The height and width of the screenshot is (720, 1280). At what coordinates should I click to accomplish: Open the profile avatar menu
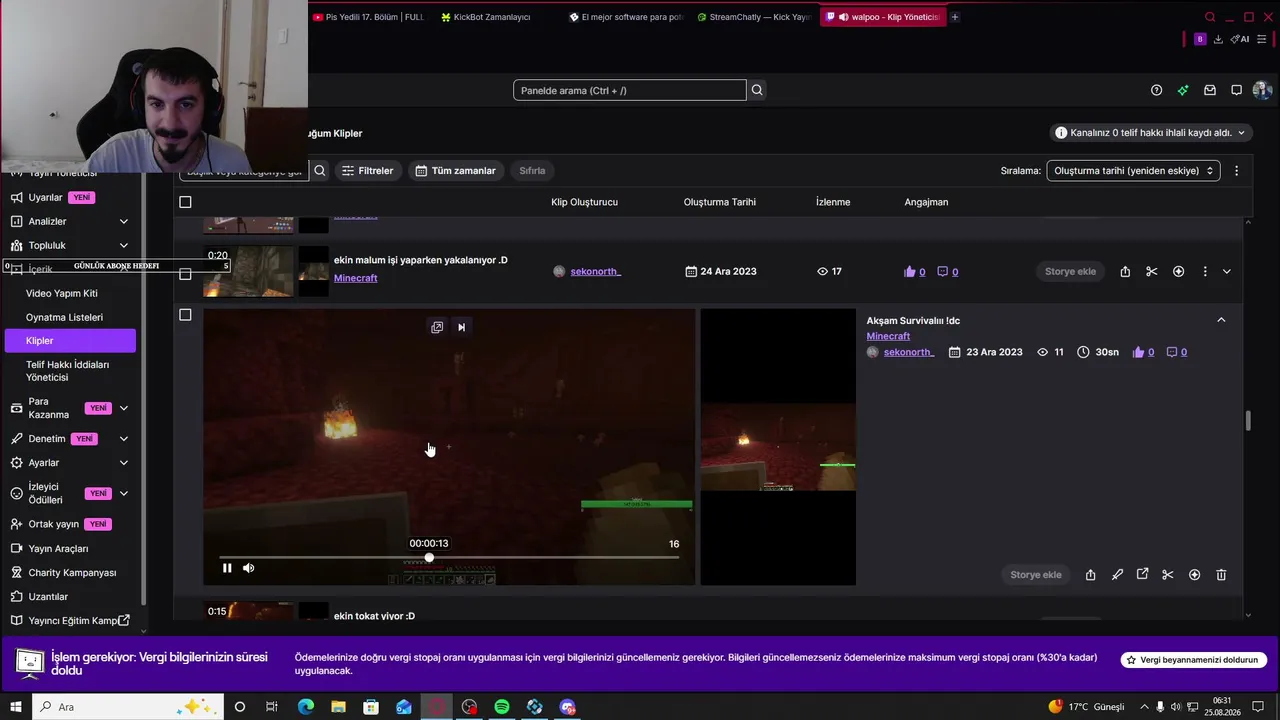[1262, 90]
